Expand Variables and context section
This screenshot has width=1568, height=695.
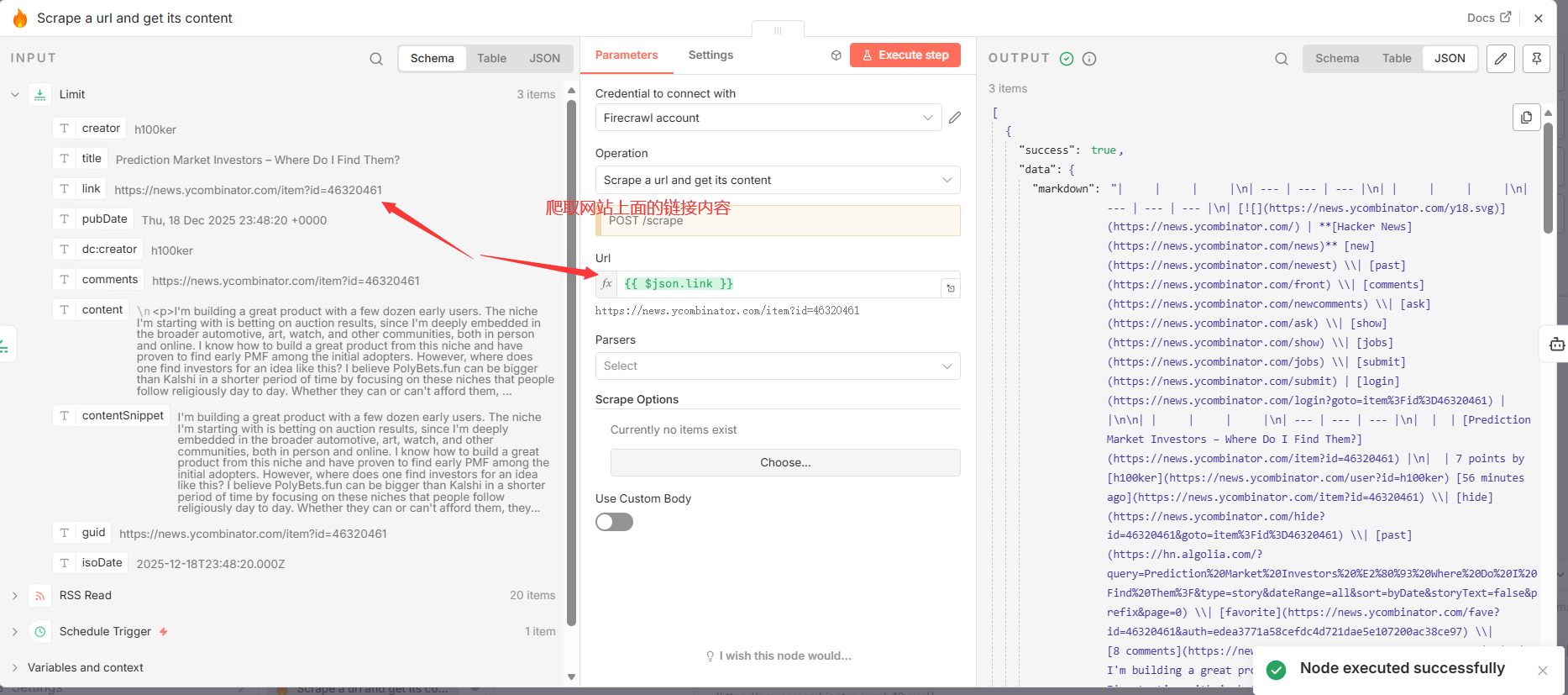click(15, 667)
